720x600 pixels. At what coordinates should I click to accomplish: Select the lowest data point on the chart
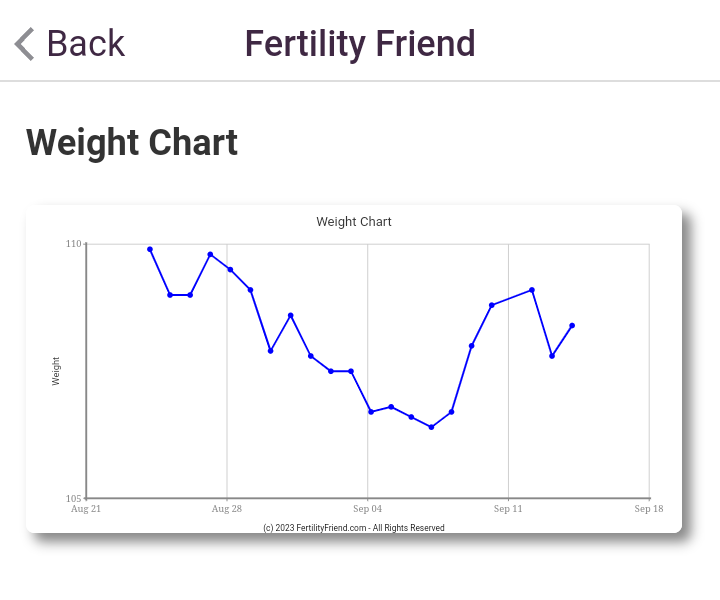431,427
